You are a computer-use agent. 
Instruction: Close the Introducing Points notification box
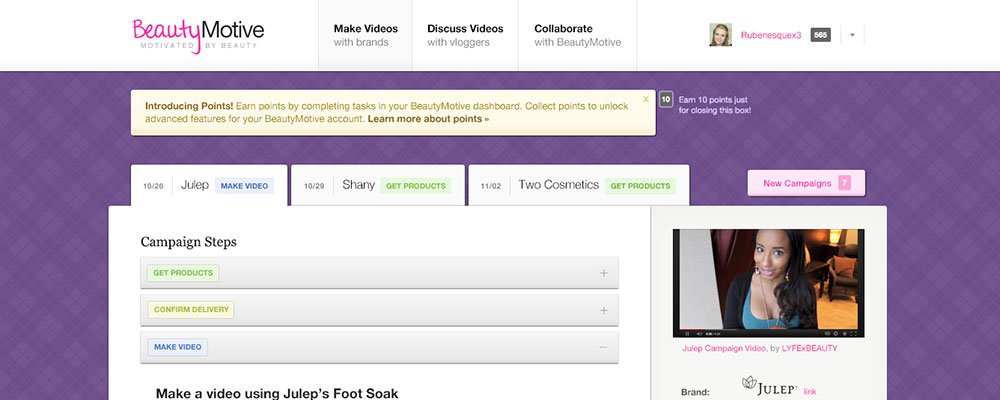pyautogui.click(x=646, y=99)
